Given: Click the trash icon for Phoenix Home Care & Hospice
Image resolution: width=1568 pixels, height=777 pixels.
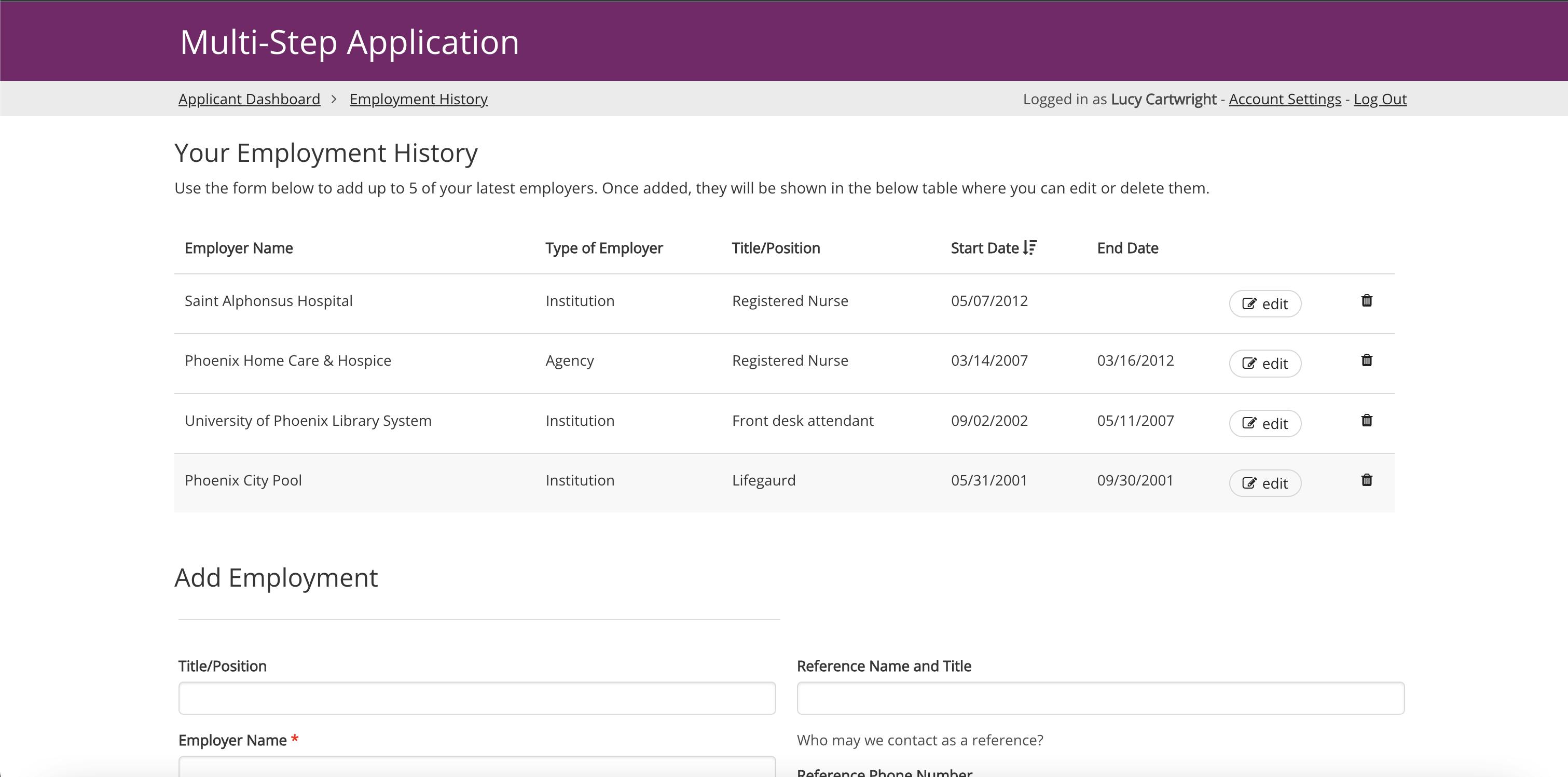Looking at the screenshot, I should [x=1367, y=360].
